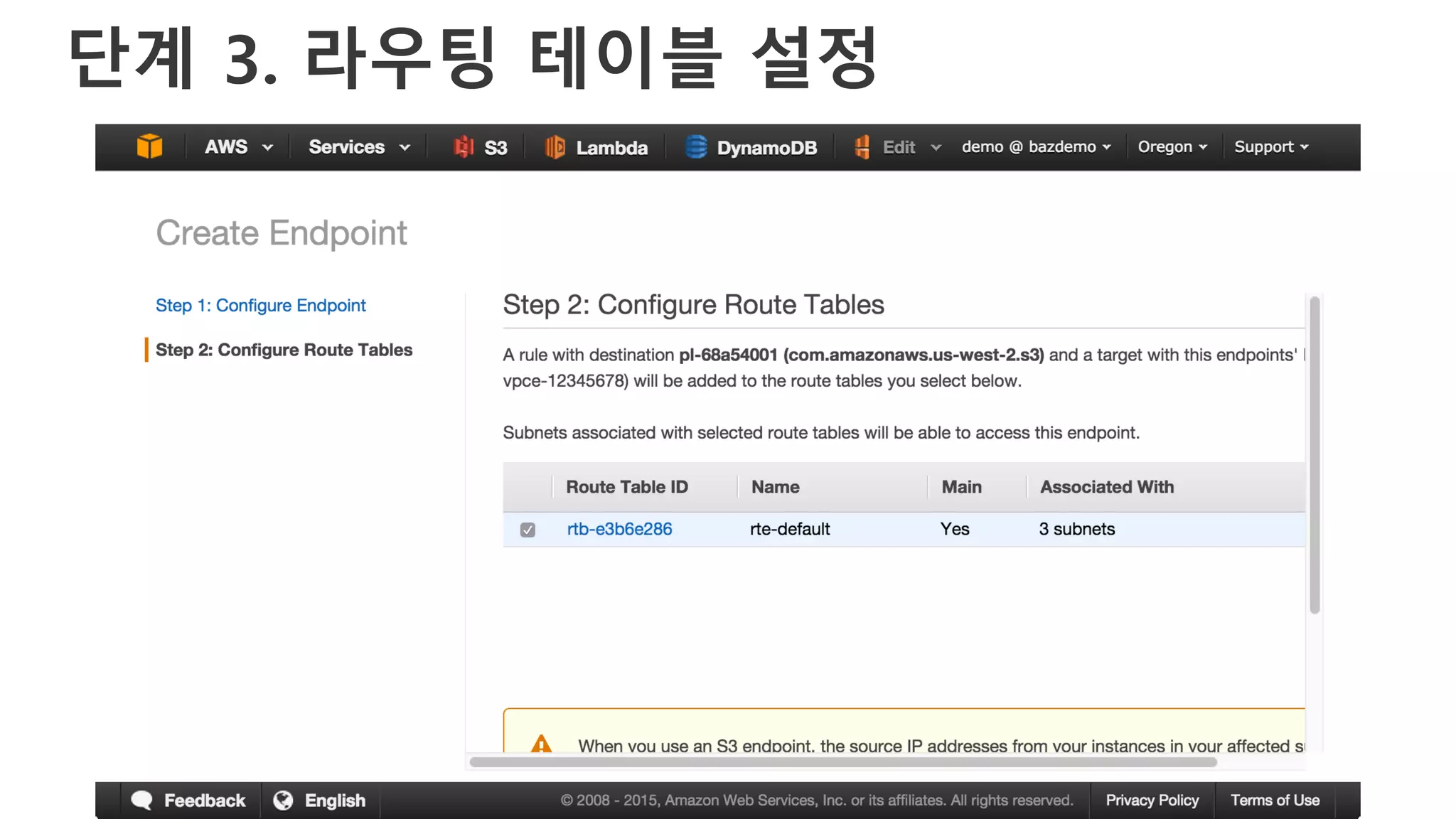Screen dimensions: 1456x819
Task: Open the rtb-e3b6e286 route table link
Action: coord(619,529)
